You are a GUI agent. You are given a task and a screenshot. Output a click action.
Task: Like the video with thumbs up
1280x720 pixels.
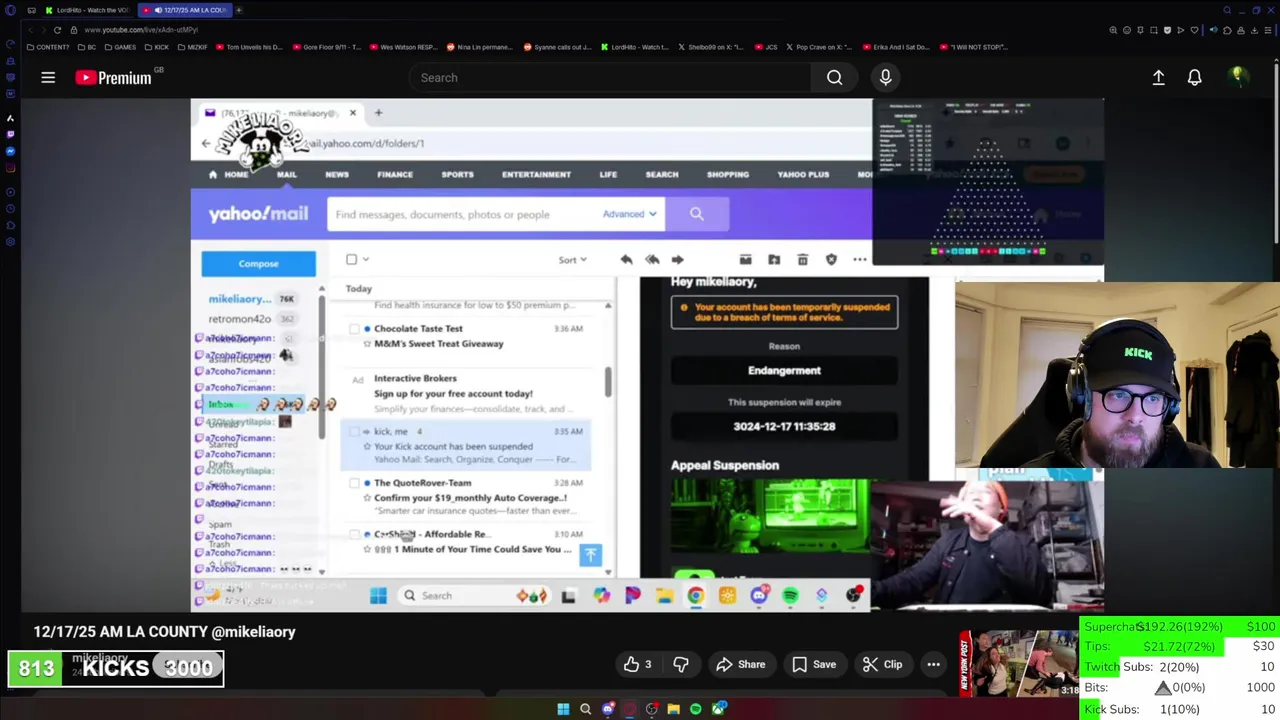[x=638, y=664]
